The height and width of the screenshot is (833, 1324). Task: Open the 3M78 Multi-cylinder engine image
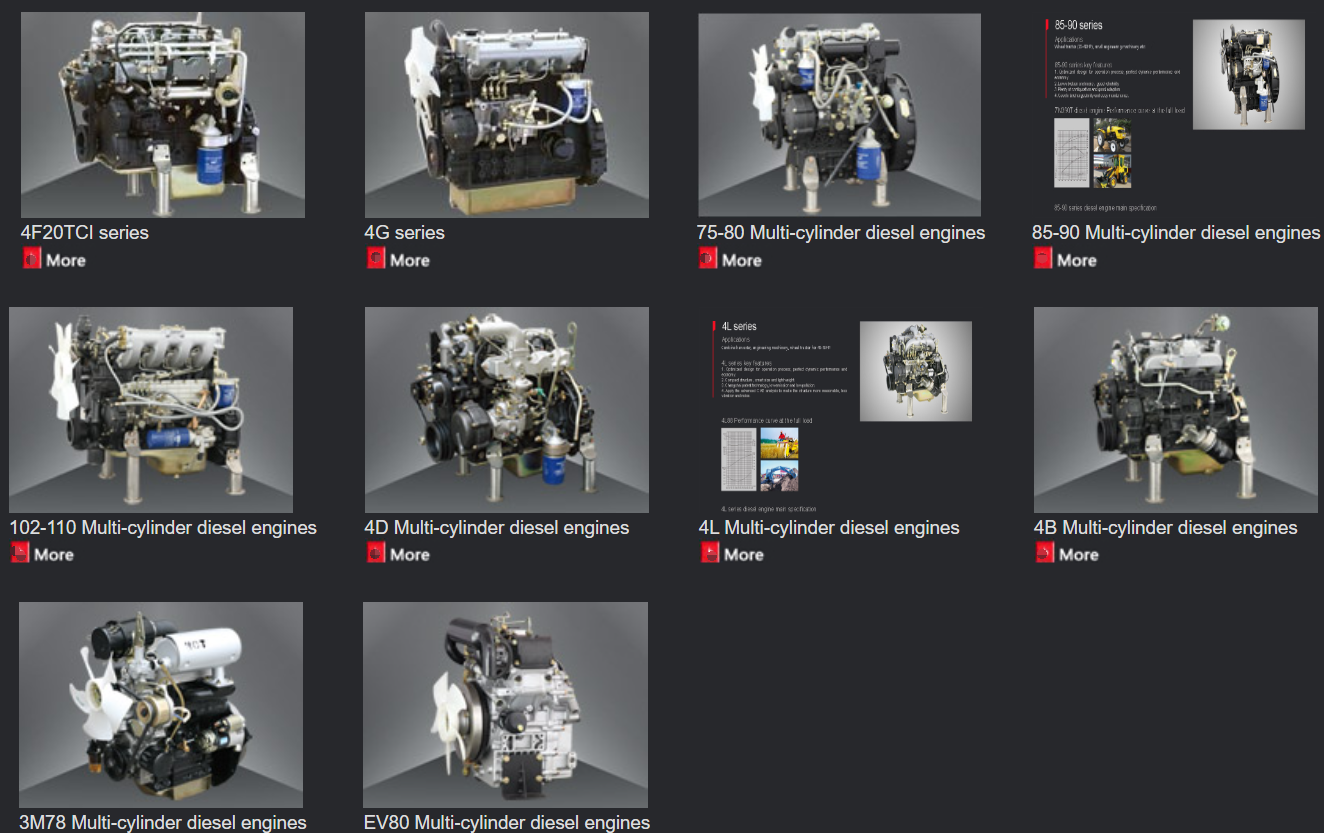tap(161, 705)
